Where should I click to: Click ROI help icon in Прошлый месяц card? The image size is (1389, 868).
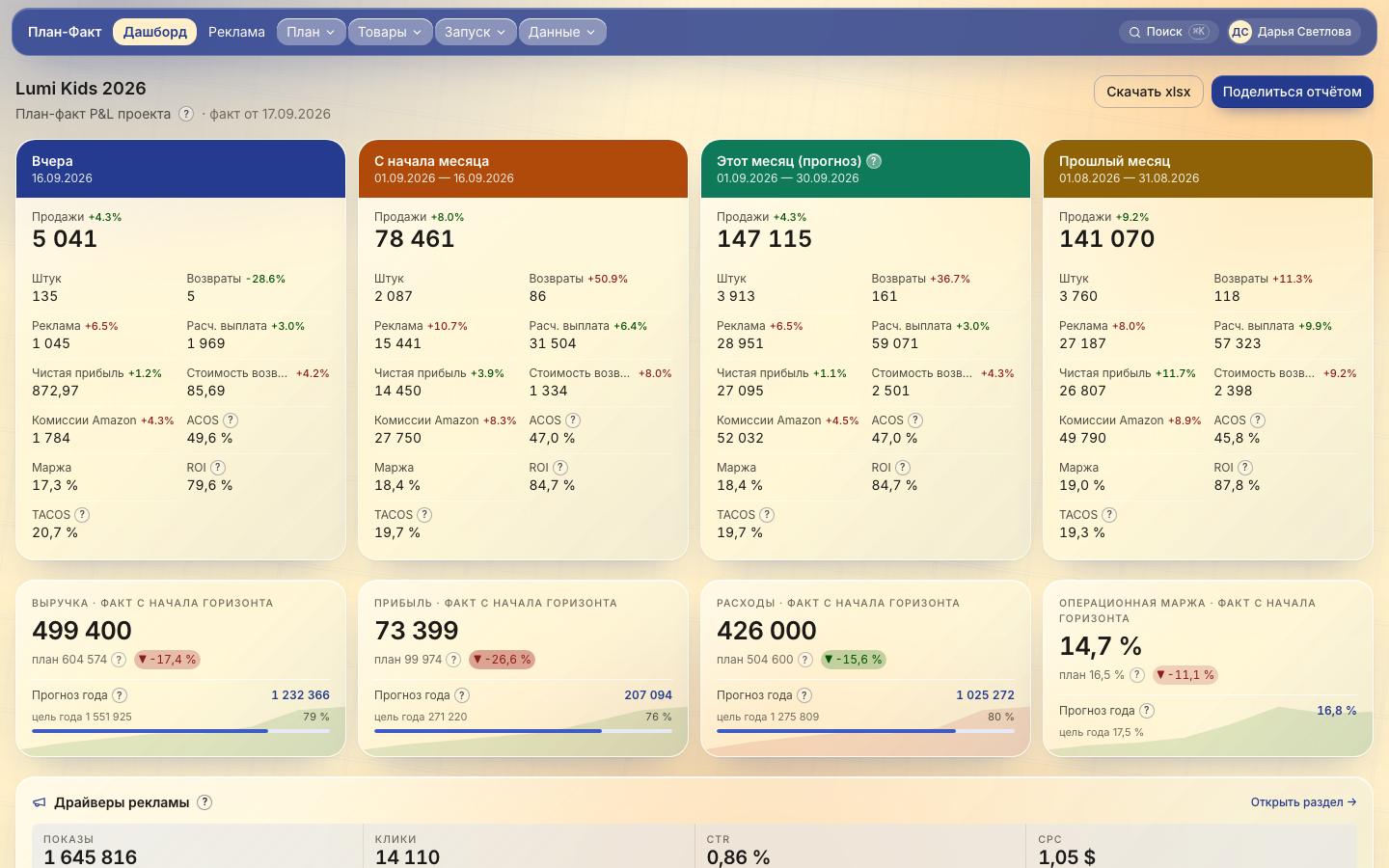(1245, 468)
